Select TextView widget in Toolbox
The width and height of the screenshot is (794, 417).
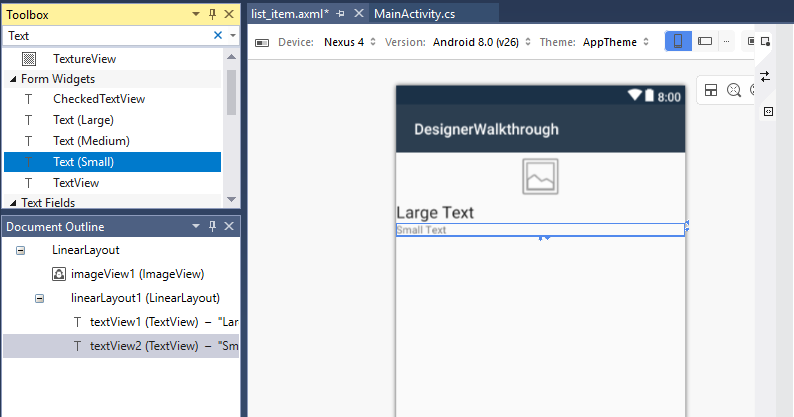coord(112,183)
